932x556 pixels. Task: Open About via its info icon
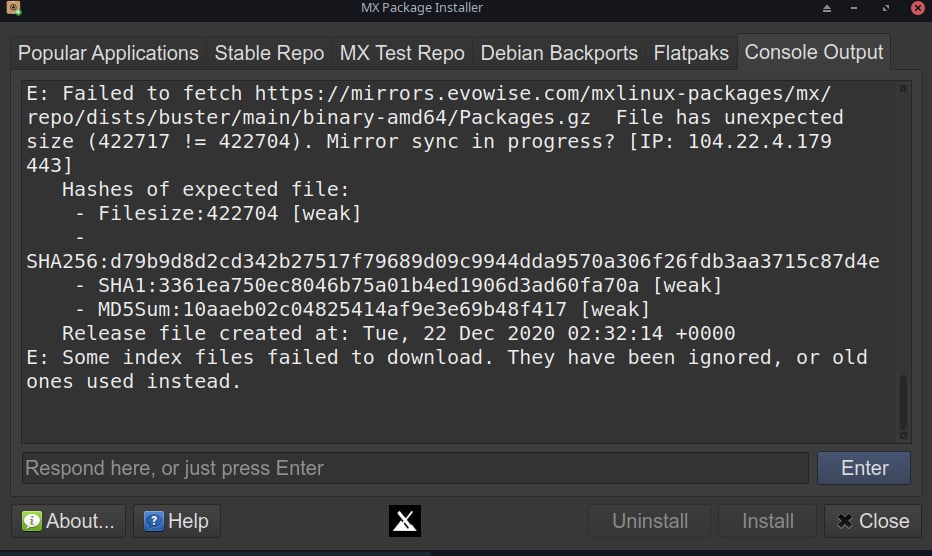click(x=32, y=521)
